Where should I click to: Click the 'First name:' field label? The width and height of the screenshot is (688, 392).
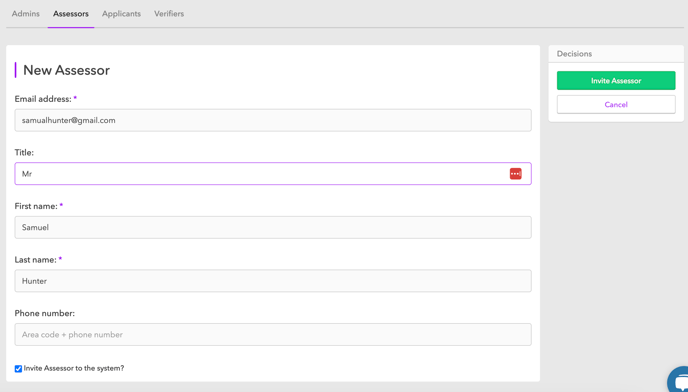(36, 206)
